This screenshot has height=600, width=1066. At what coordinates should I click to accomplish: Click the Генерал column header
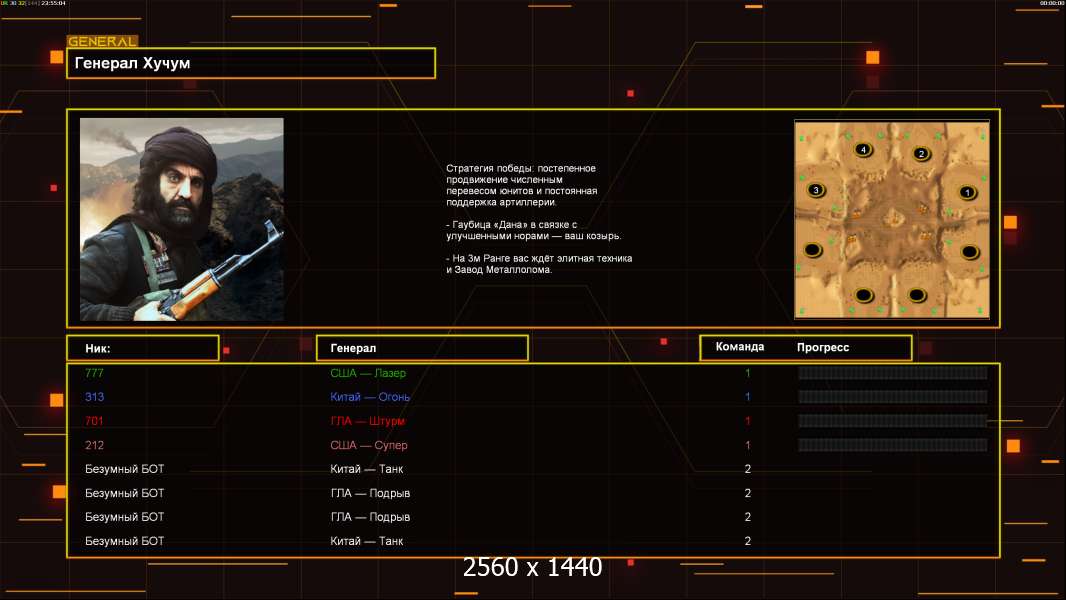coord(421,348)
